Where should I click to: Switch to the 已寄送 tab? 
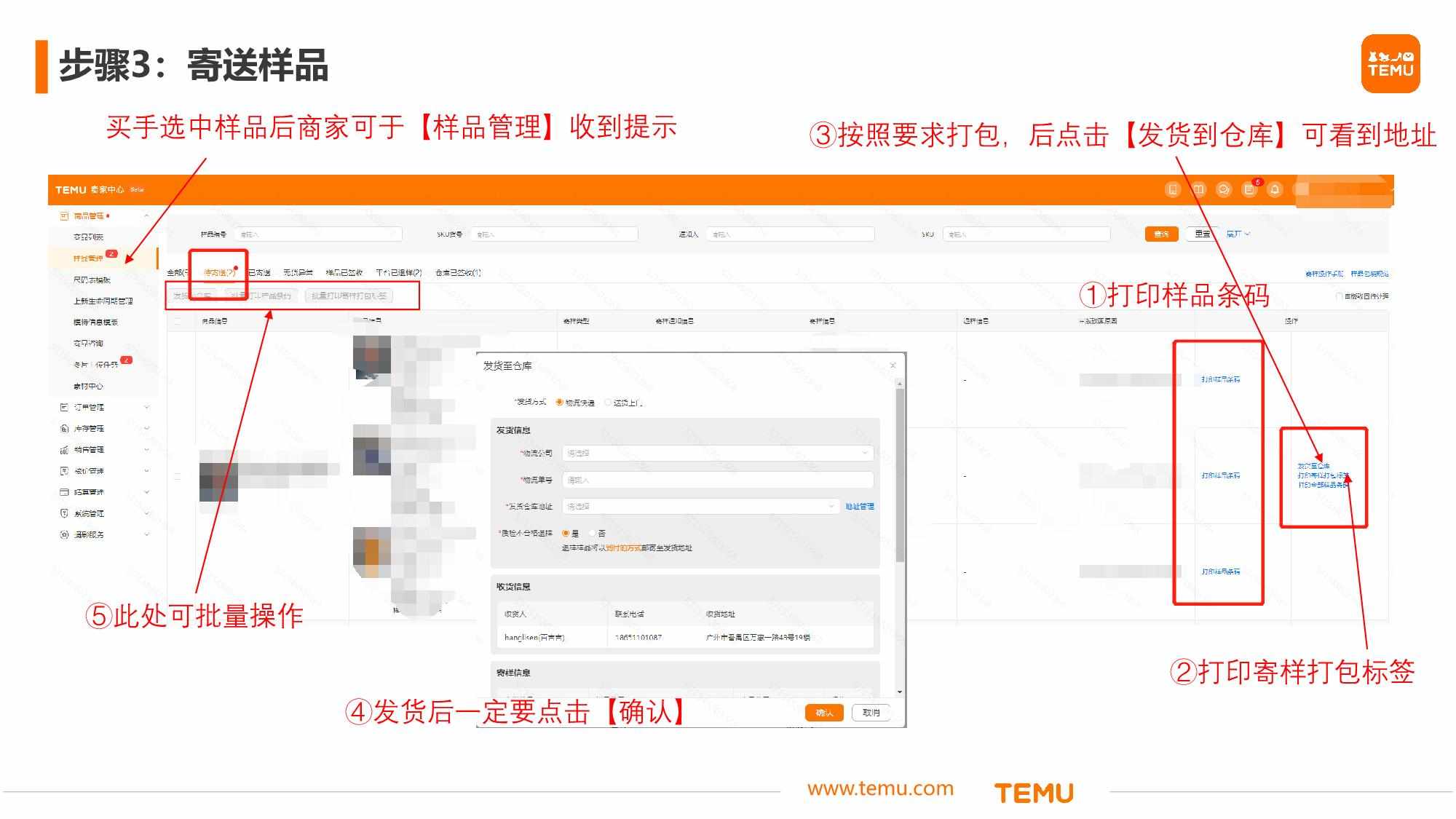[259, 273]
